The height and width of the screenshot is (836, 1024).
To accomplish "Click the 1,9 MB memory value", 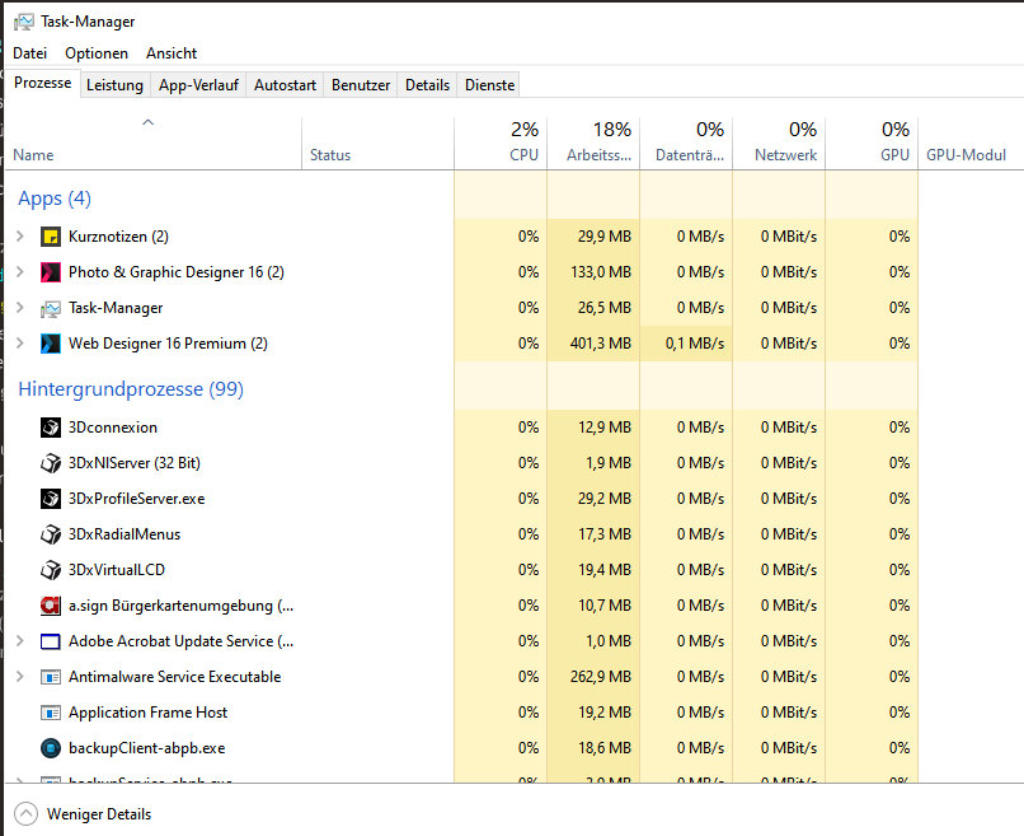I will click(608, 463).
